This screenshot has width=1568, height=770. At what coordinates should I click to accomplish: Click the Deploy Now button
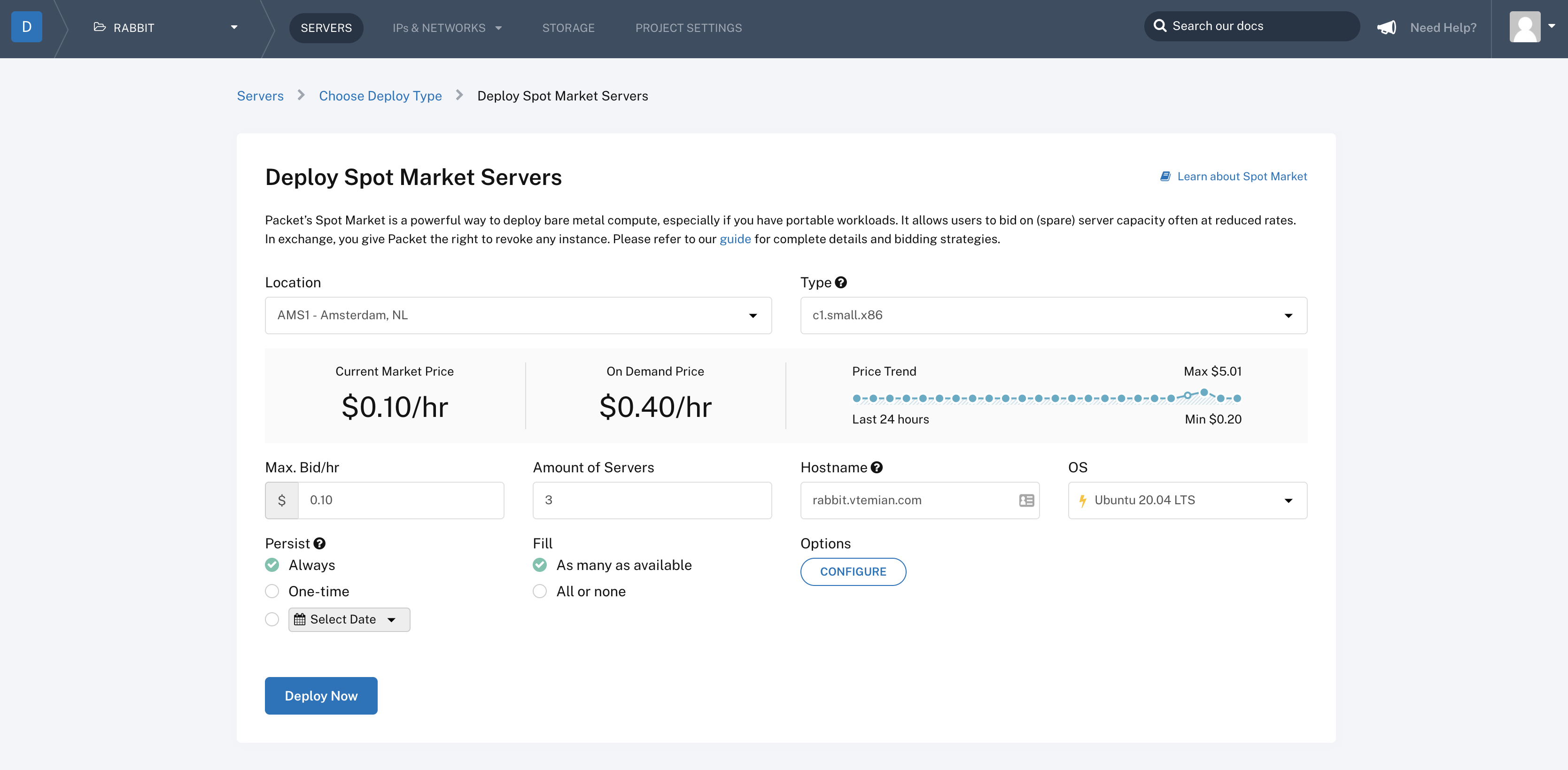coord(320,696)
